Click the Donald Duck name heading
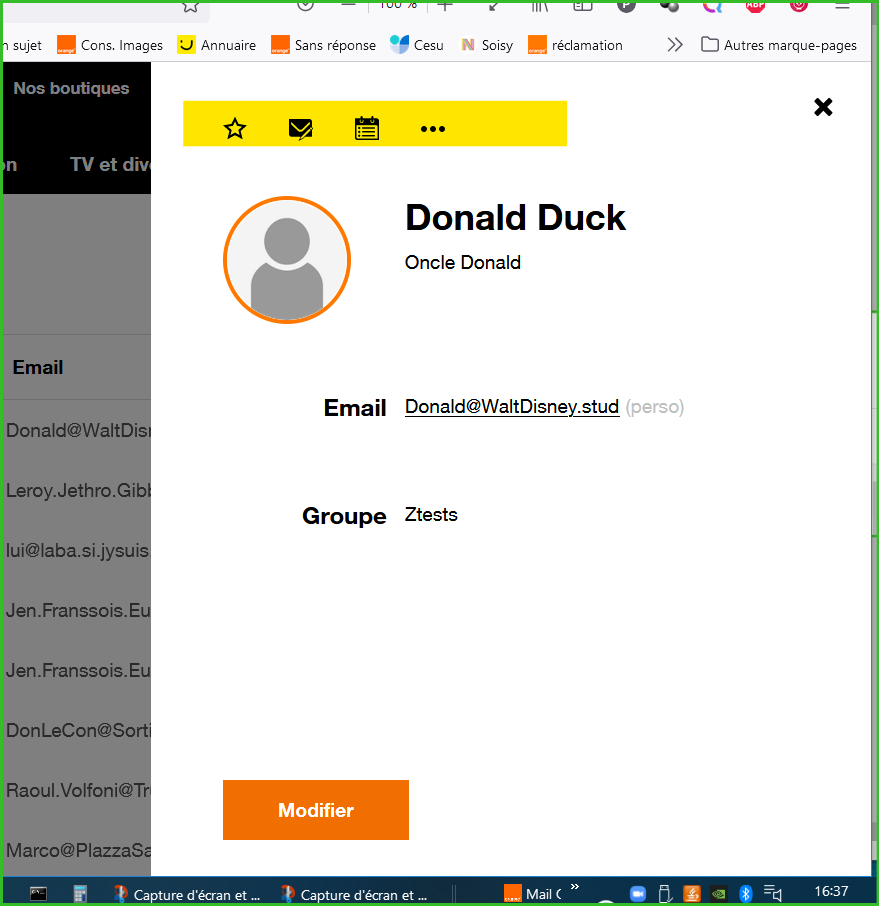 515,218
